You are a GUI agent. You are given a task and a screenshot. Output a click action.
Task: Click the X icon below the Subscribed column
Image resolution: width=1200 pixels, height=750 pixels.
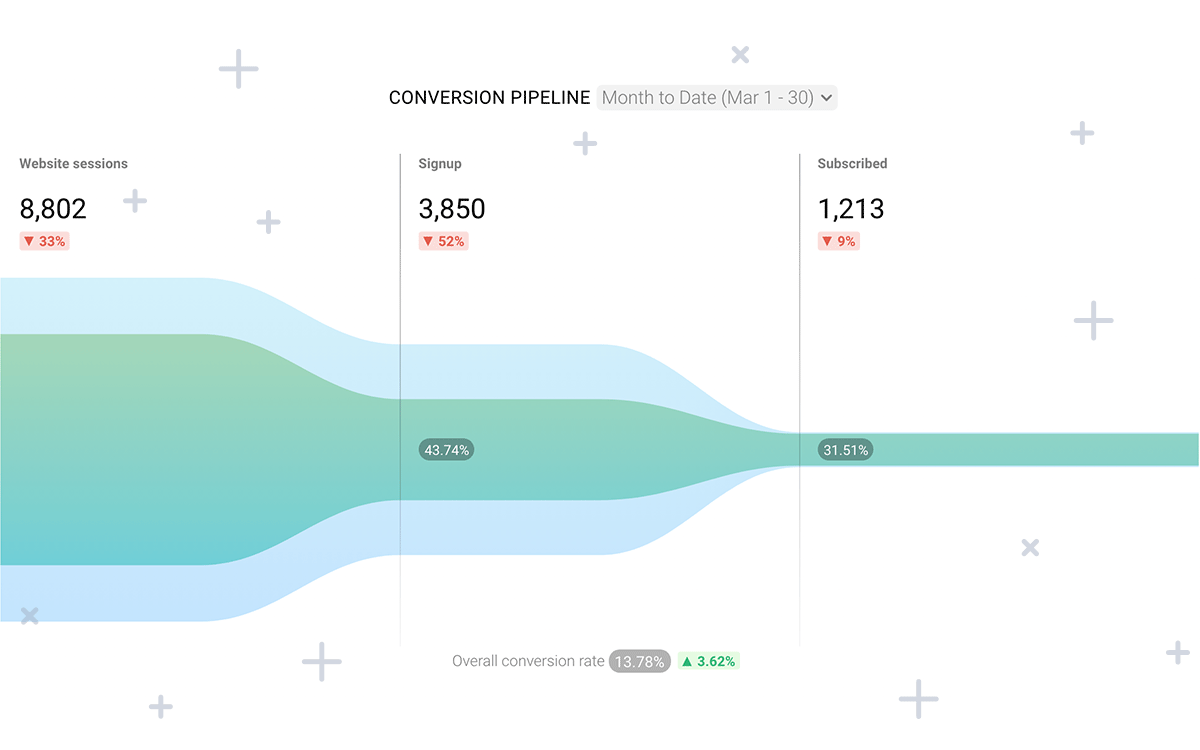(1030, 547)
